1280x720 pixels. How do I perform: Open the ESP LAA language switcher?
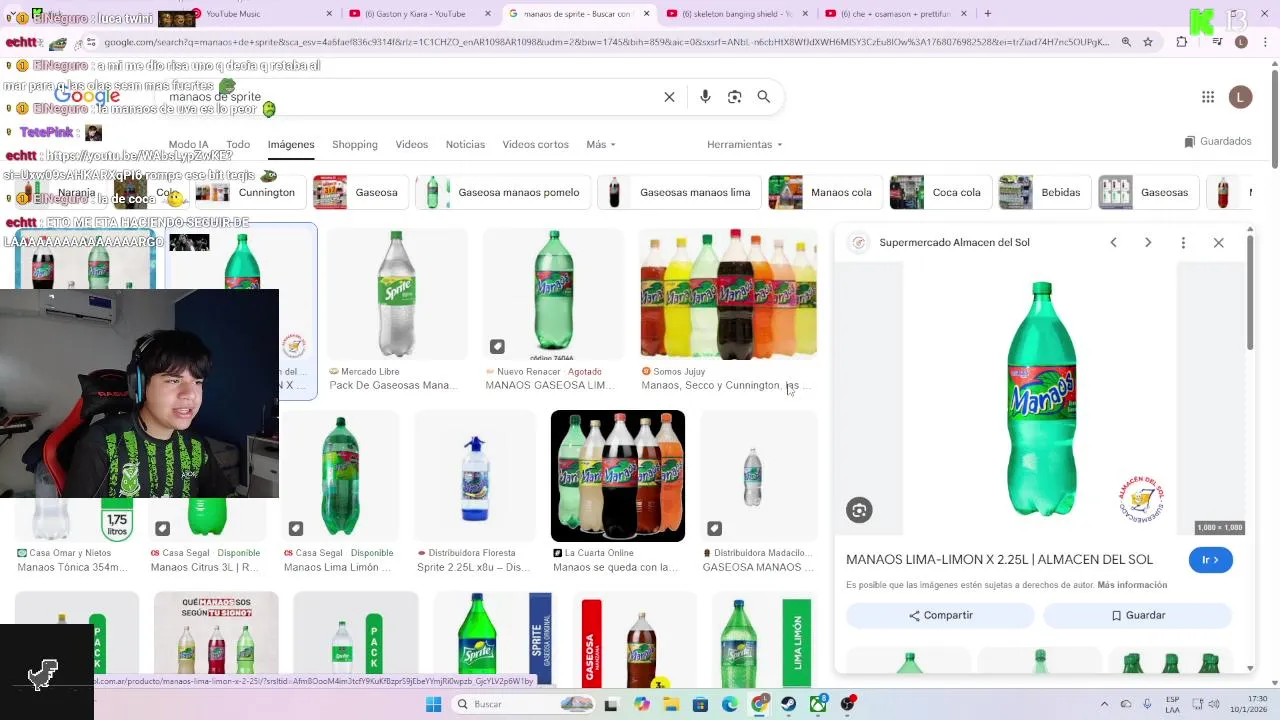click(1172, 704)
